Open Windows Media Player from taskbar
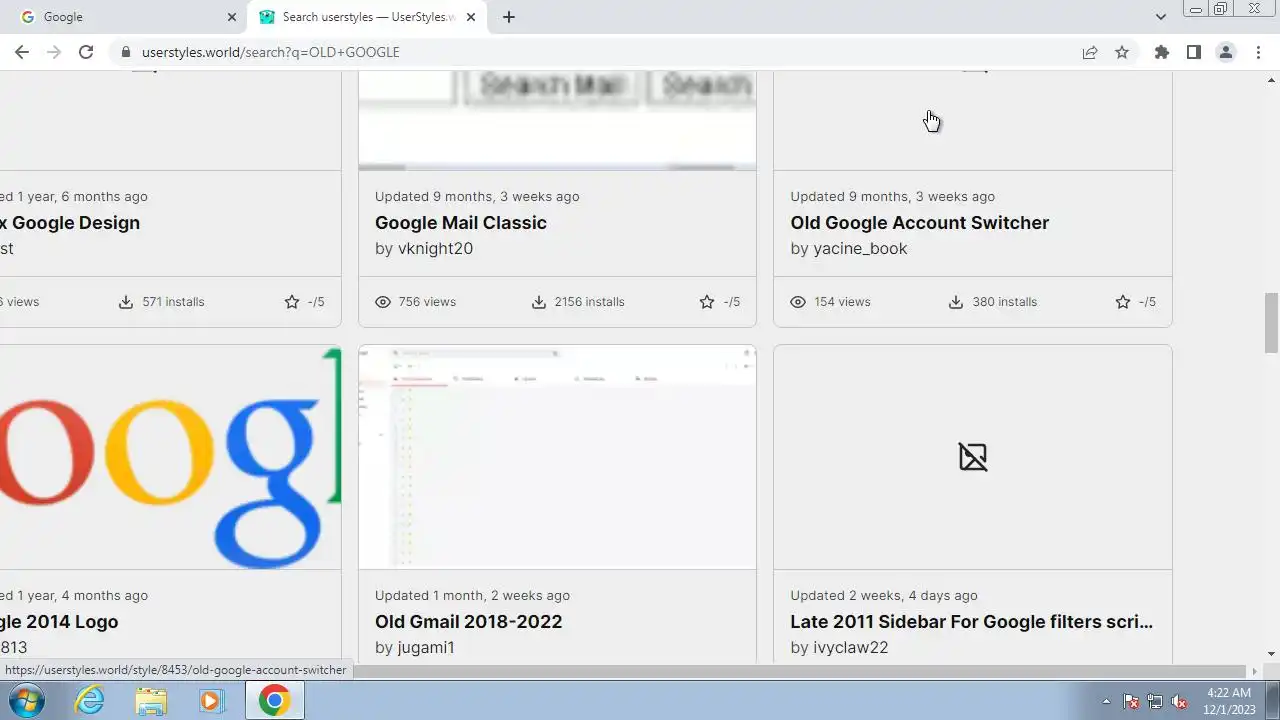1280x720 pixels. pyautogui.click(x=211, y=700)
